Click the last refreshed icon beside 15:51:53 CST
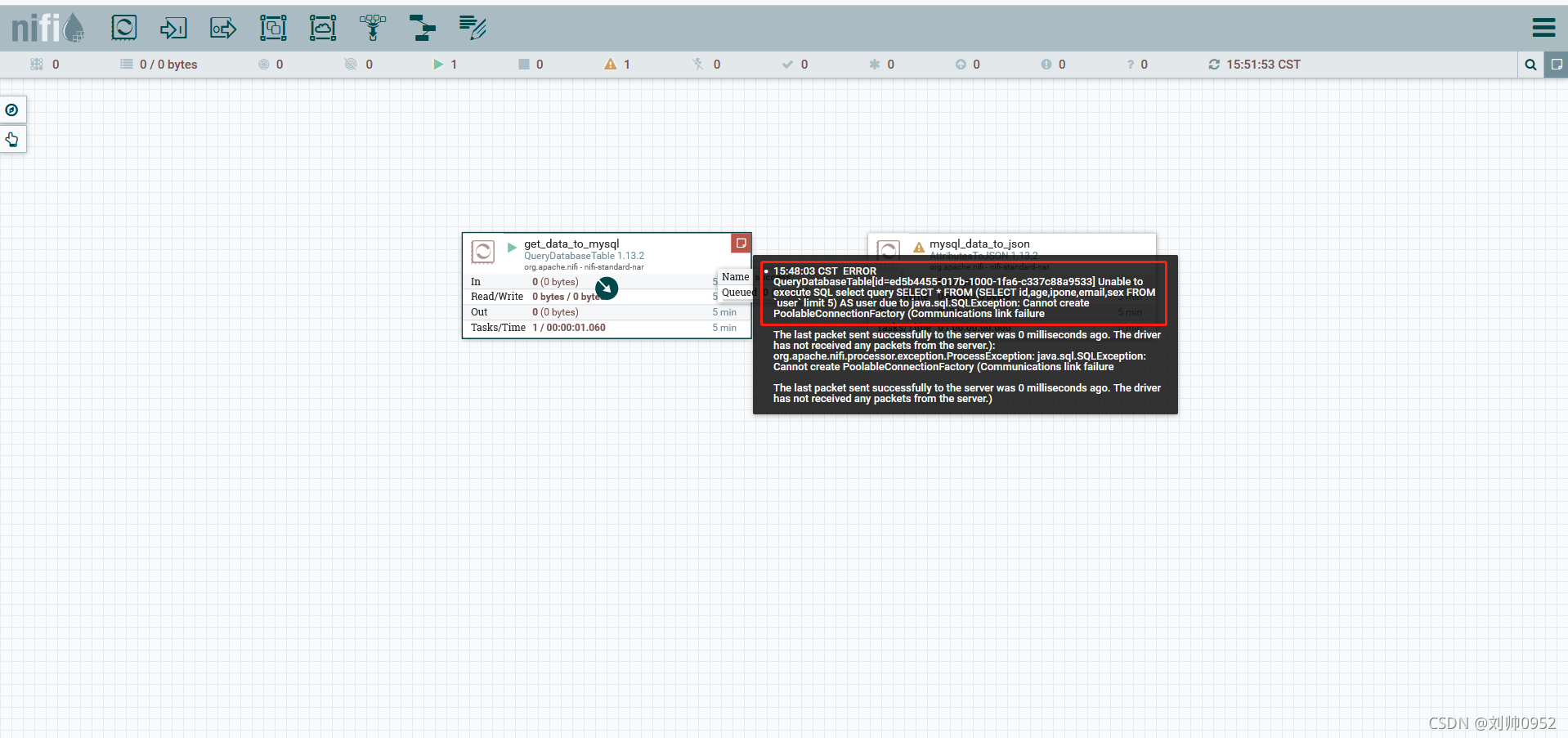This screenshot has height=738, width=1568. [1214, 65]
